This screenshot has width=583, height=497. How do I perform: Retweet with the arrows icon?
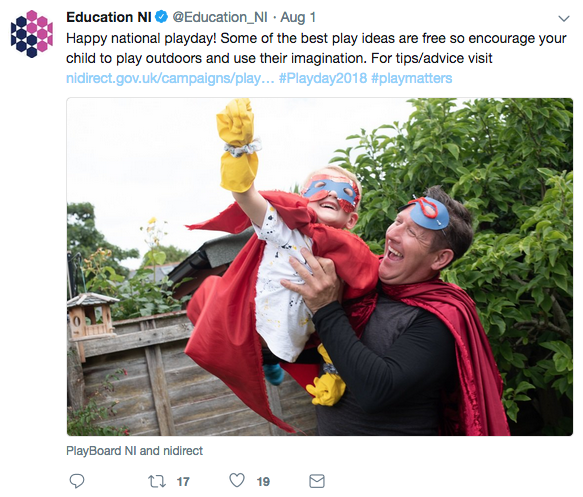tap(157, 482)
